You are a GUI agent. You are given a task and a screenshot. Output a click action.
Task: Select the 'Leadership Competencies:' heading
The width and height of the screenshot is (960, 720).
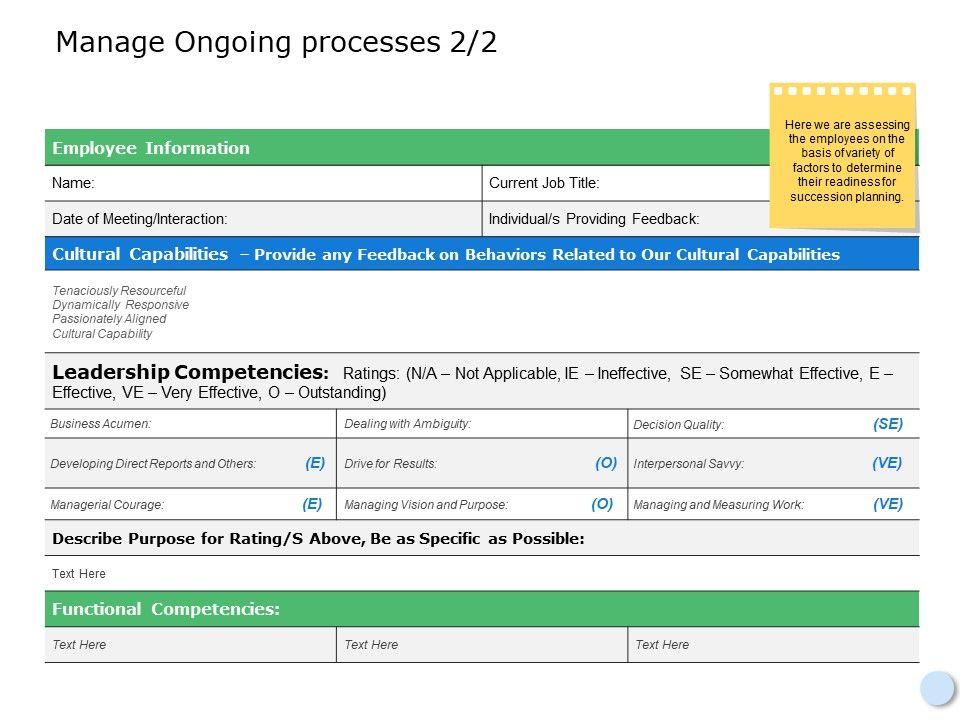[190, 372]
